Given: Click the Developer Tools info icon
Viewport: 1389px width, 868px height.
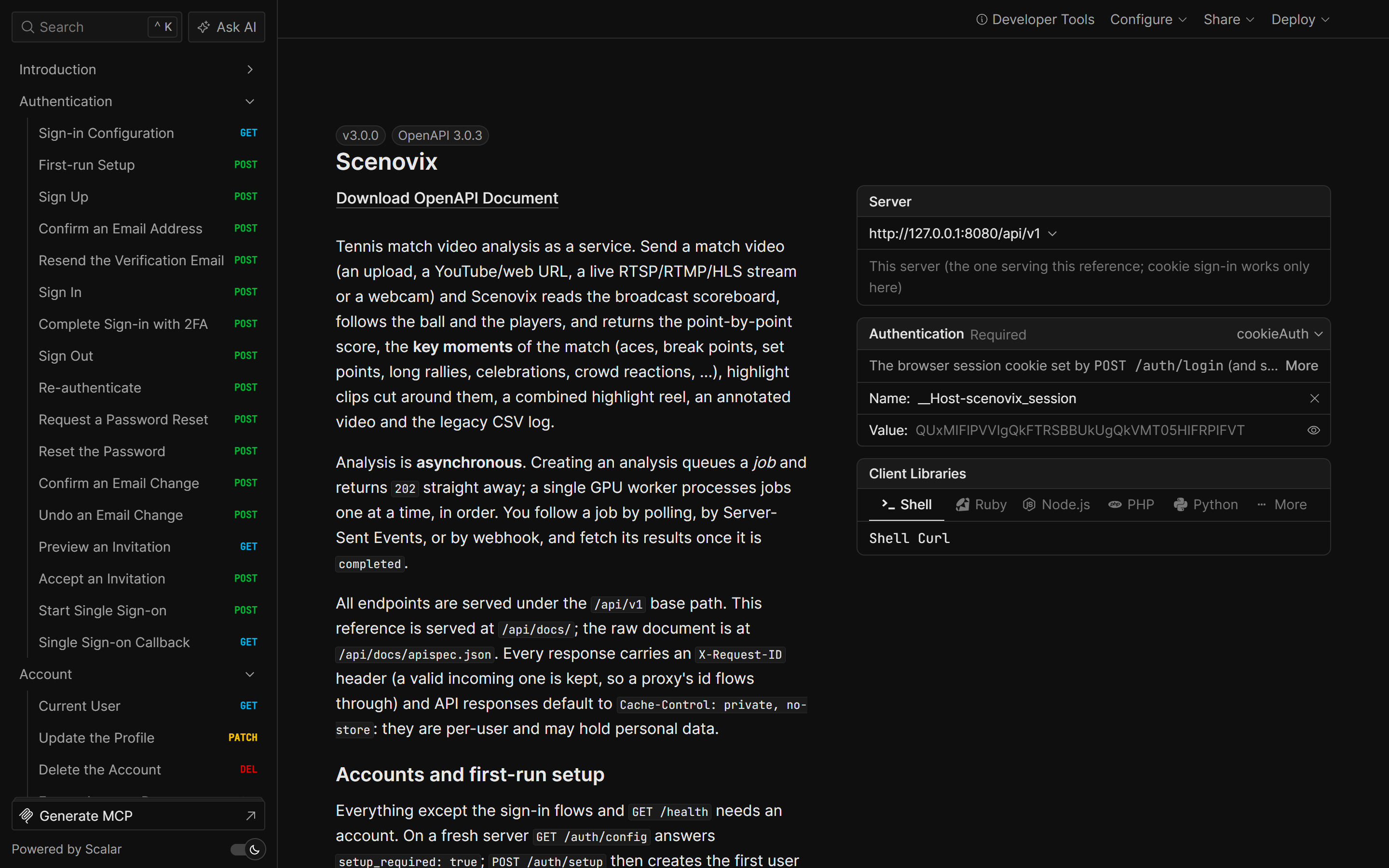Looking at the screenshot, I should [981, 19].
